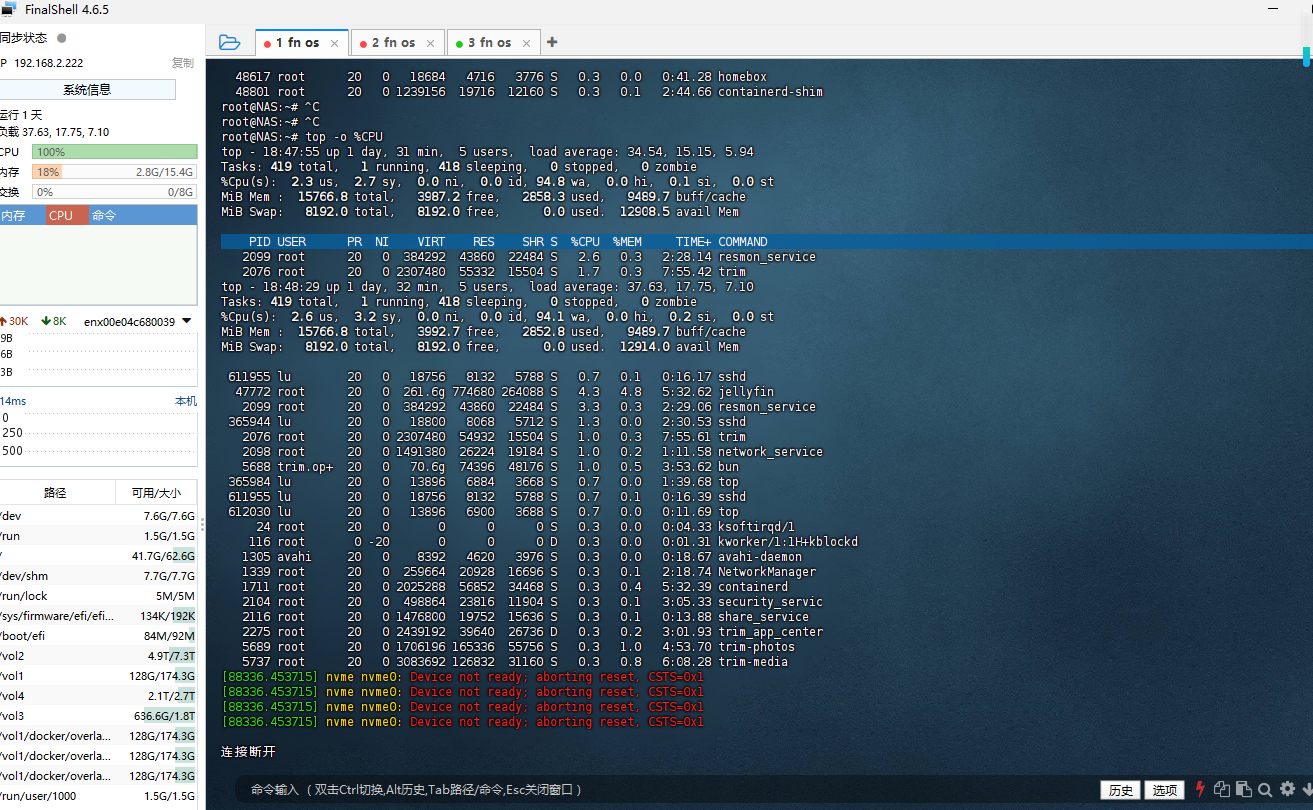Add a new session tab with plus
Screen dimensions: 1313x810
coord(552,42)
